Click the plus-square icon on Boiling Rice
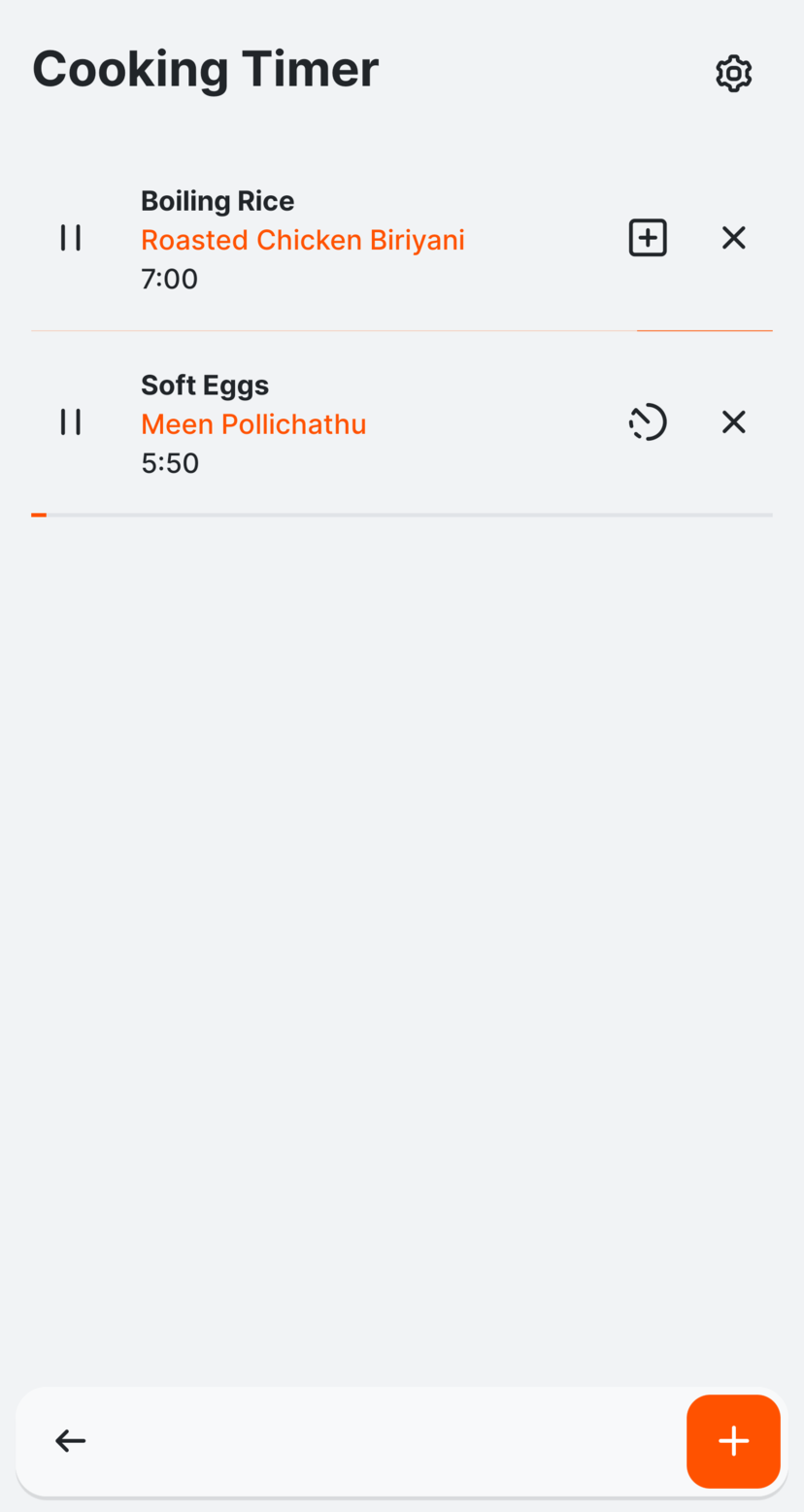 click(x=648, y=238)
